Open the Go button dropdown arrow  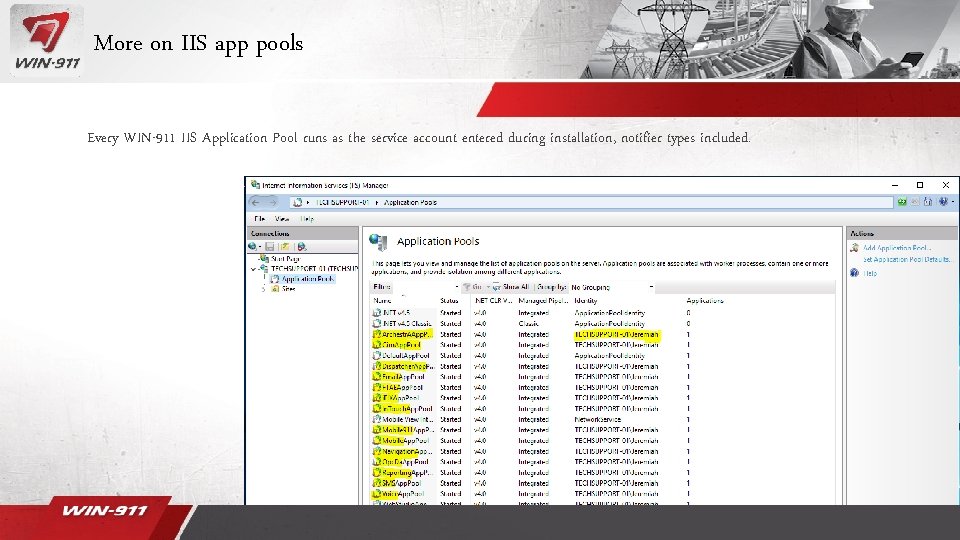point(488,287)
